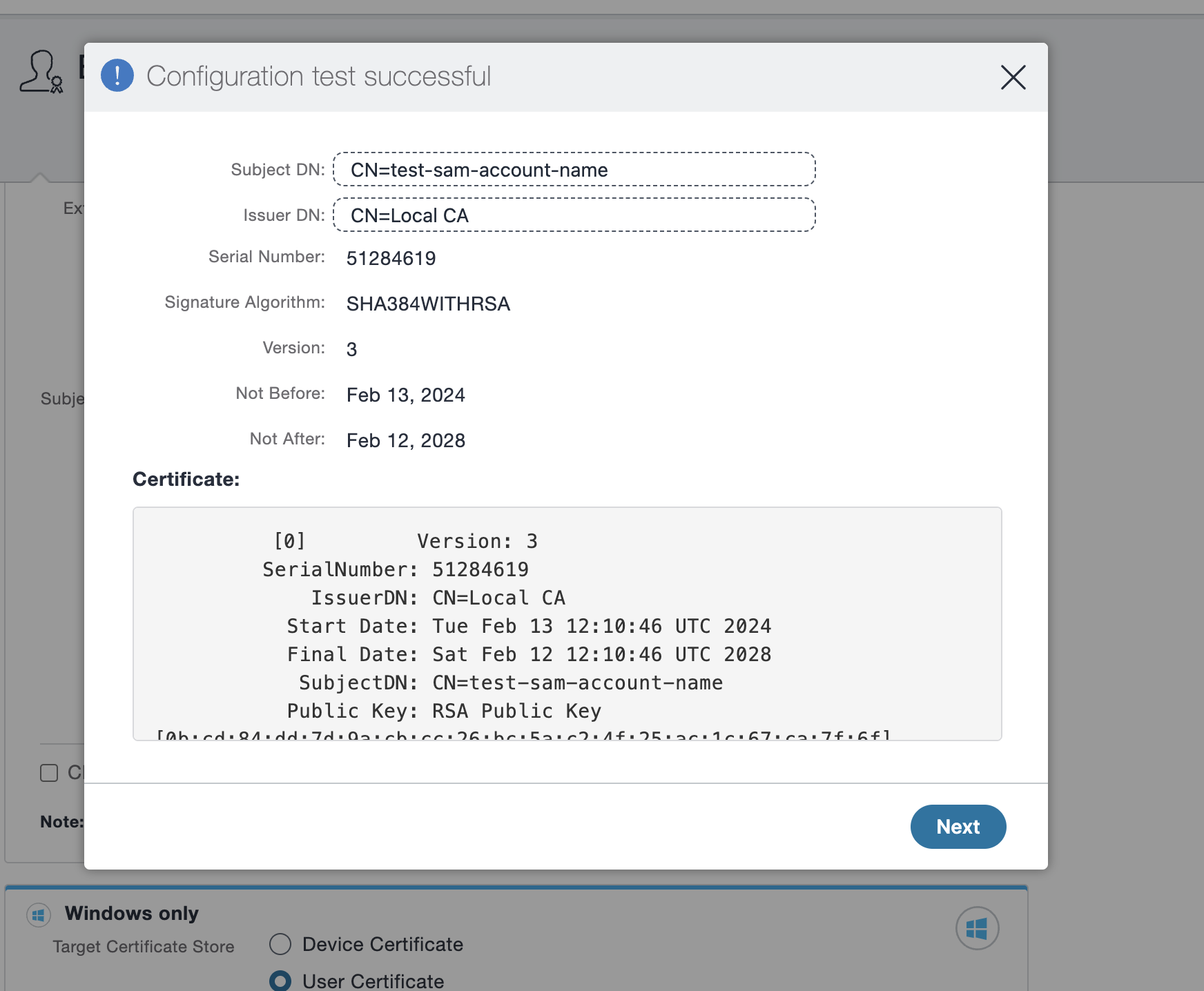Click the Subject DN input field
The image size is (1204, 991).
pyautogui.click(x=573, y=170)
